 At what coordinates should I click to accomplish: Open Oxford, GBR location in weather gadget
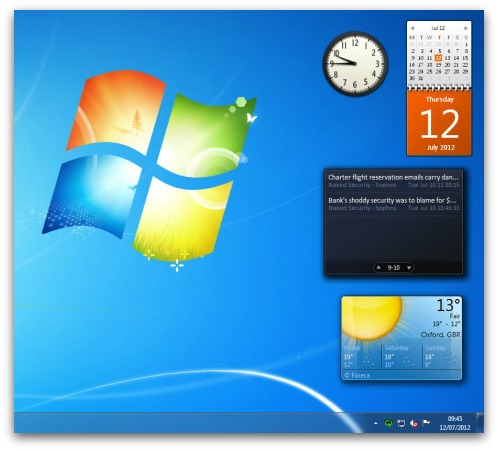[440, 335]
